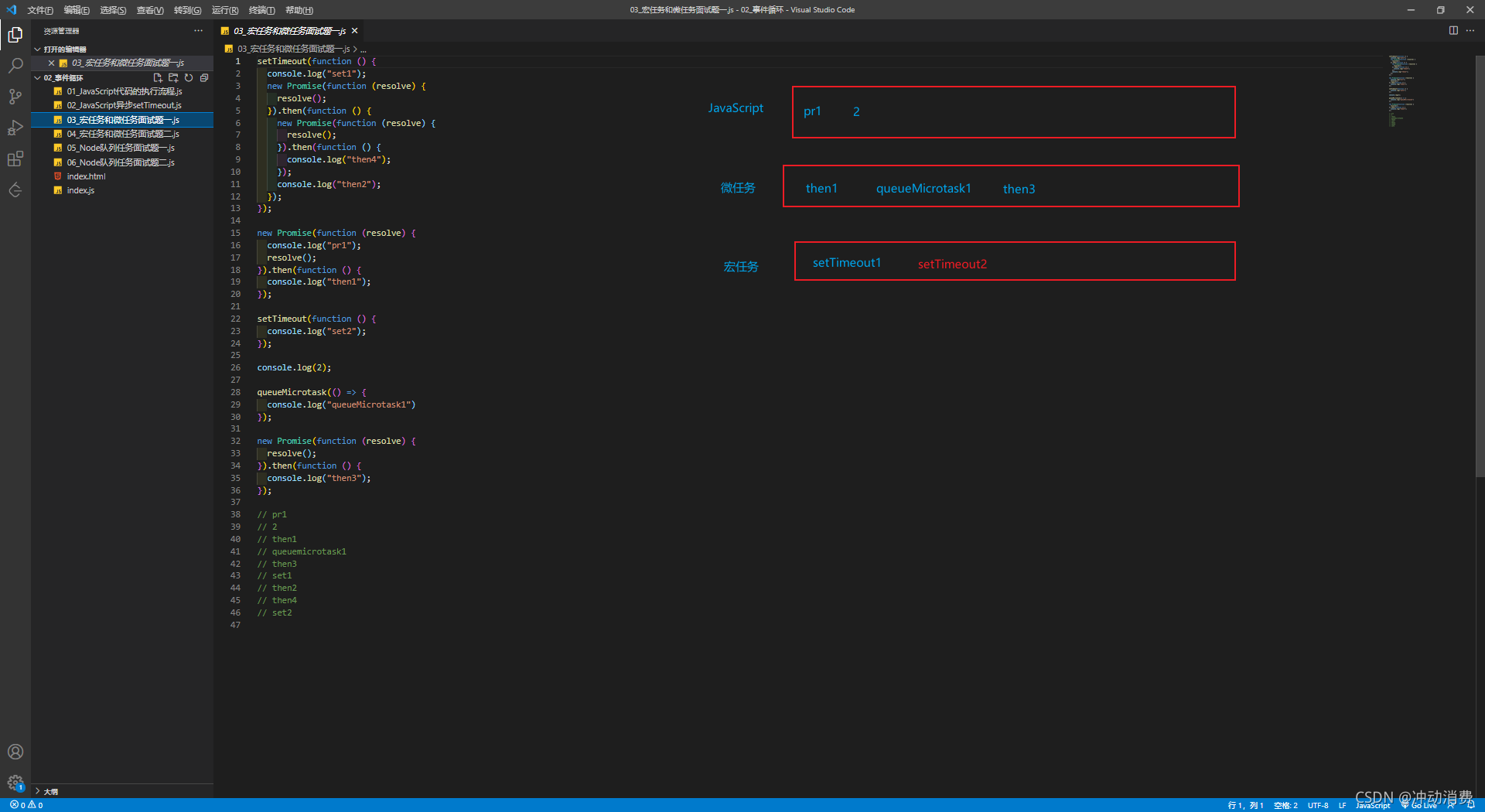1485x812 pixels.
Task: Open editor more actions ellipsis
Action: 1470,30
